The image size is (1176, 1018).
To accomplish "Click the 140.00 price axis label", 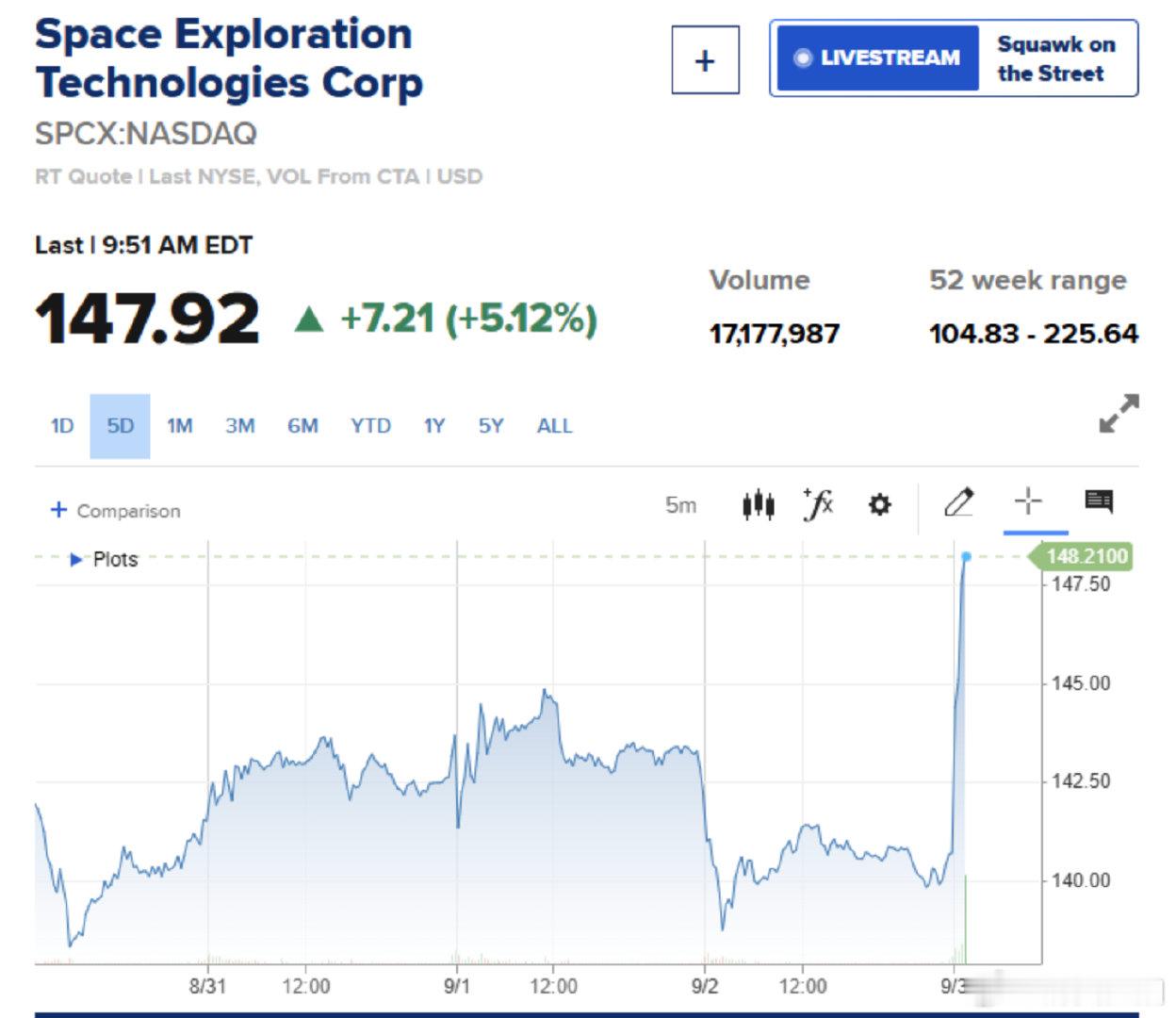I will [x=1081, y=880].
